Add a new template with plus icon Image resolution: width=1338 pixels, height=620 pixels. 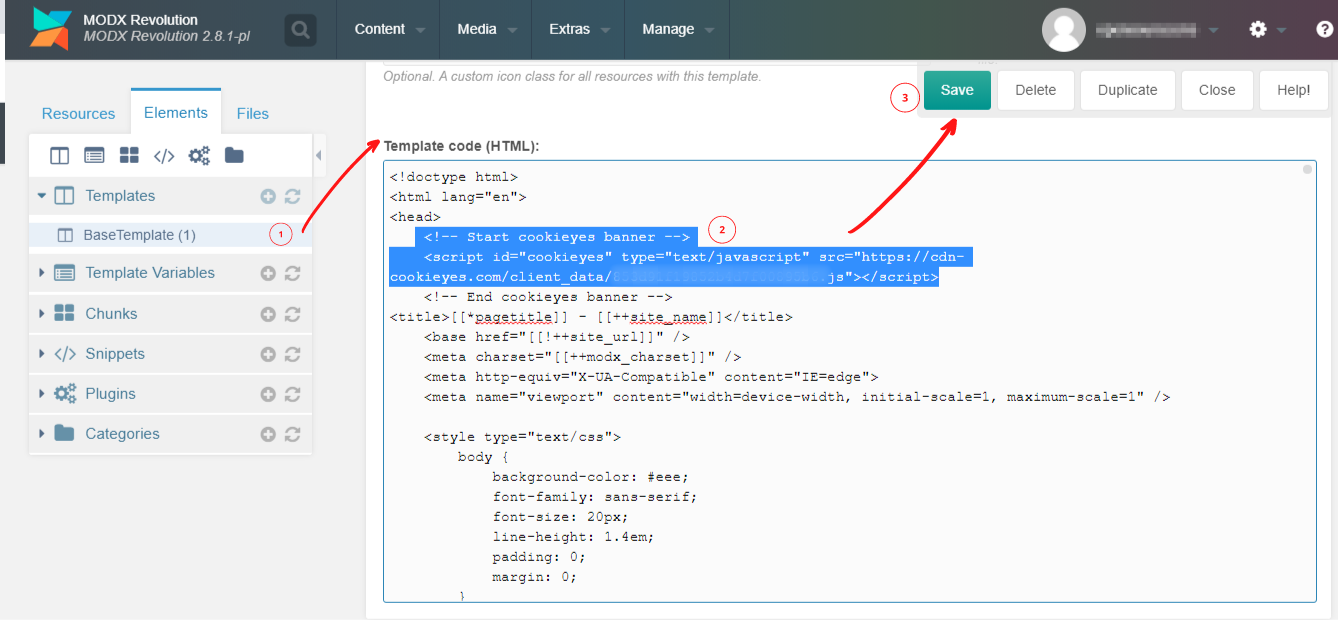[268, 196]
